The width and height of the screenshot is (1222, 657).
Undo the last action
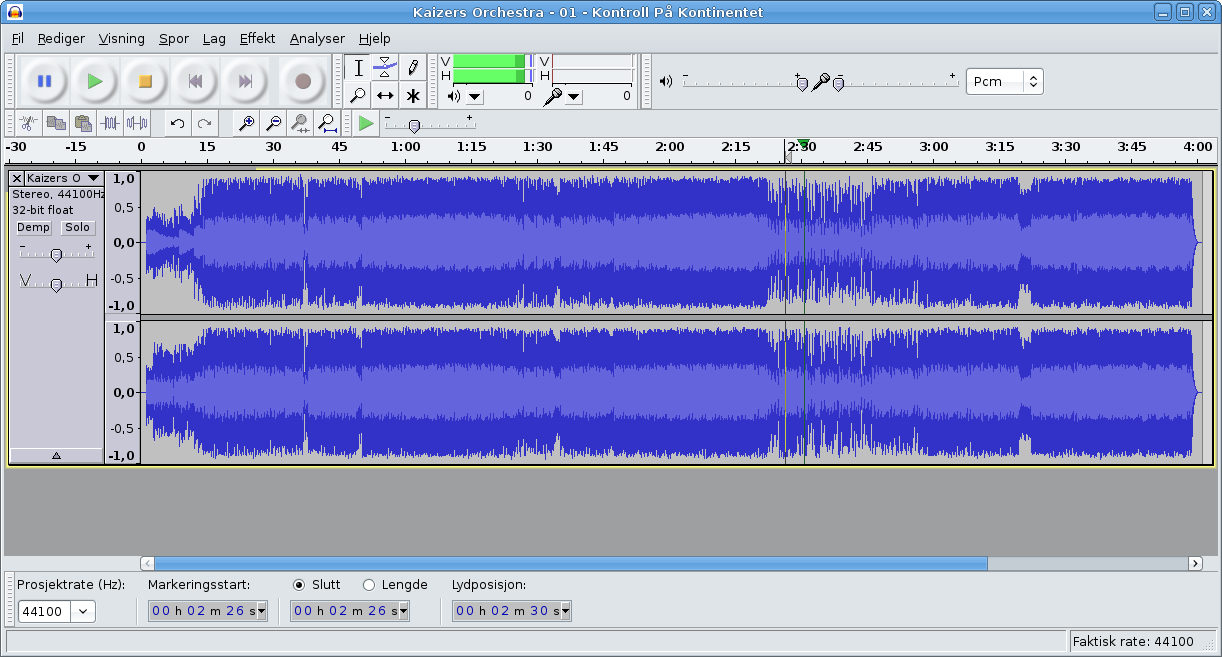click(x=177, y=123)
